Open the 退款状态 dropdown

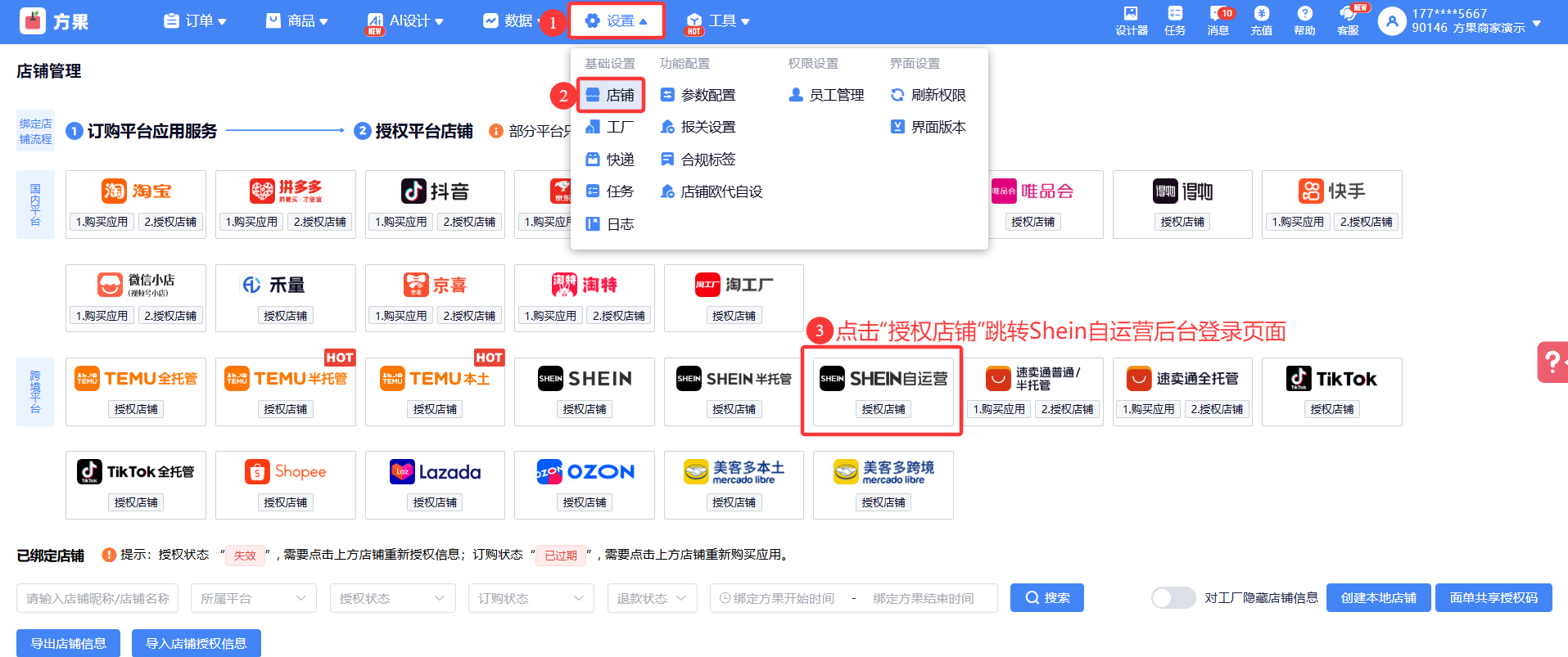(652, 598)
